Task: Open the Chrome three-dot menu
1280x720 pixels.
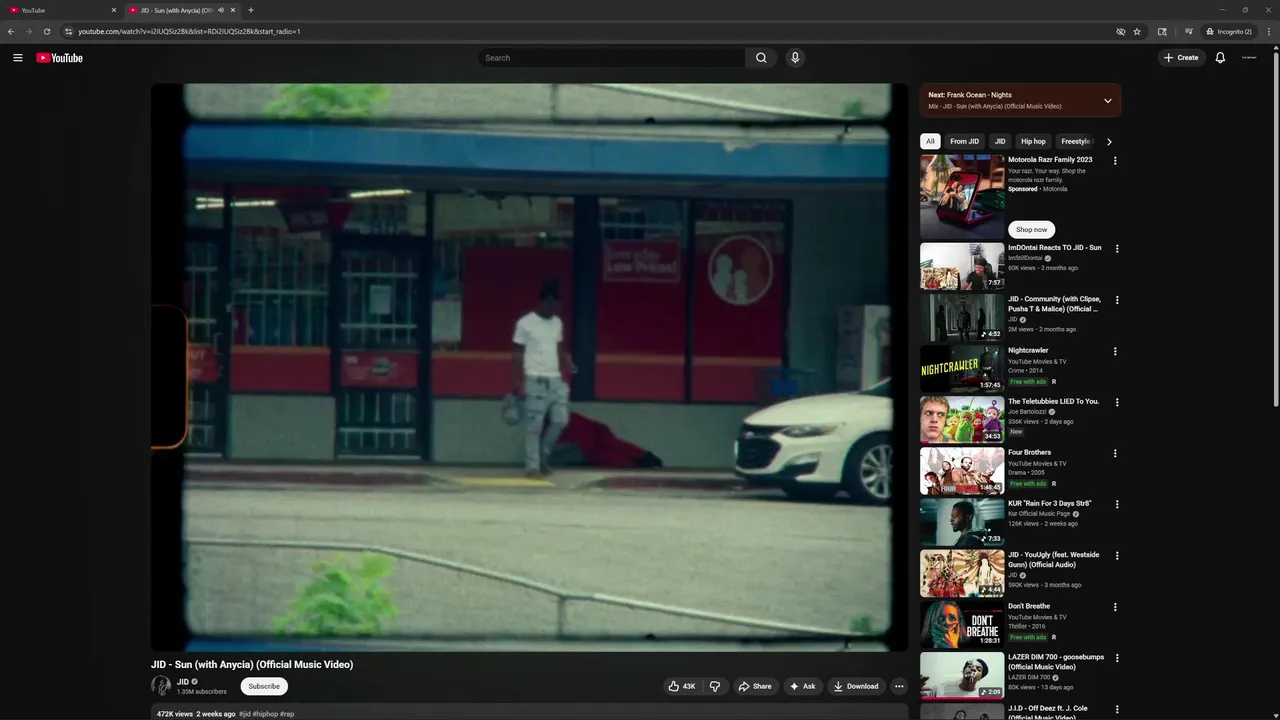Action: 1268,31
